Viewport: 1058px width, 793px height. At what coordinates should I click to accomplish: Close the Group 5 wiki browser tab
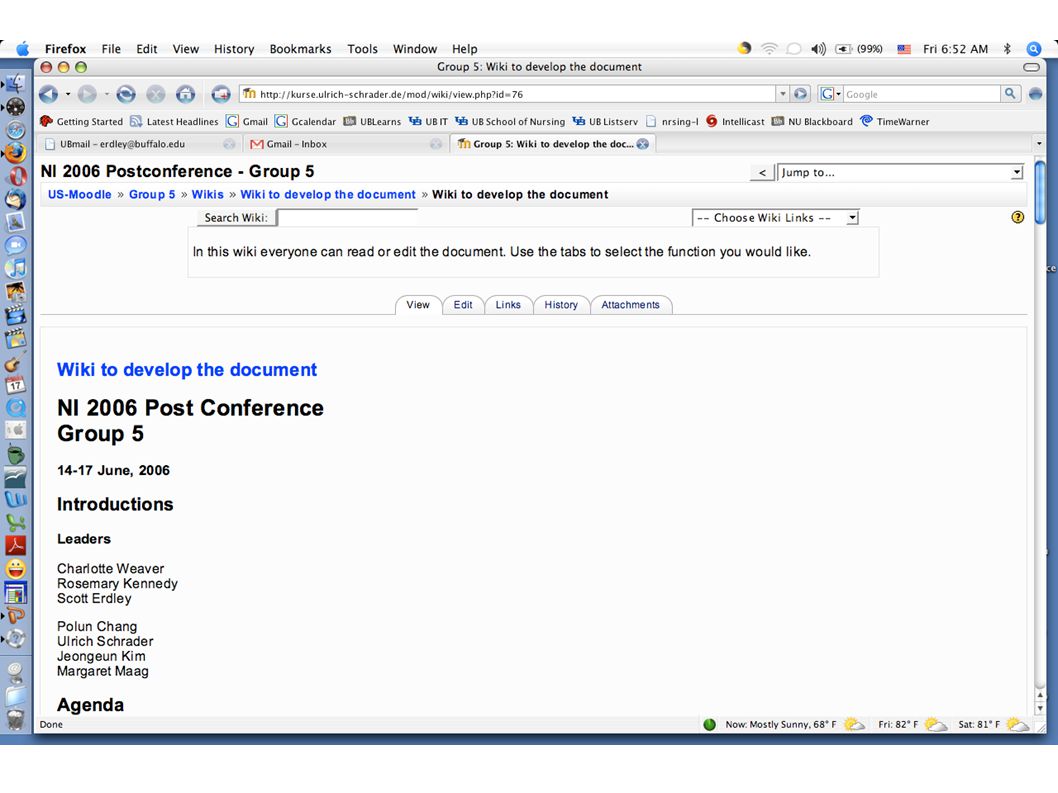[642, 144]
